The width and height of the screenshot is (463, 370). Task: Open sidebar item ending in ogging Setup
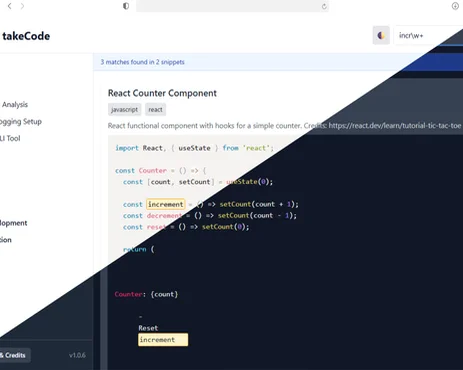click(21, 122)
